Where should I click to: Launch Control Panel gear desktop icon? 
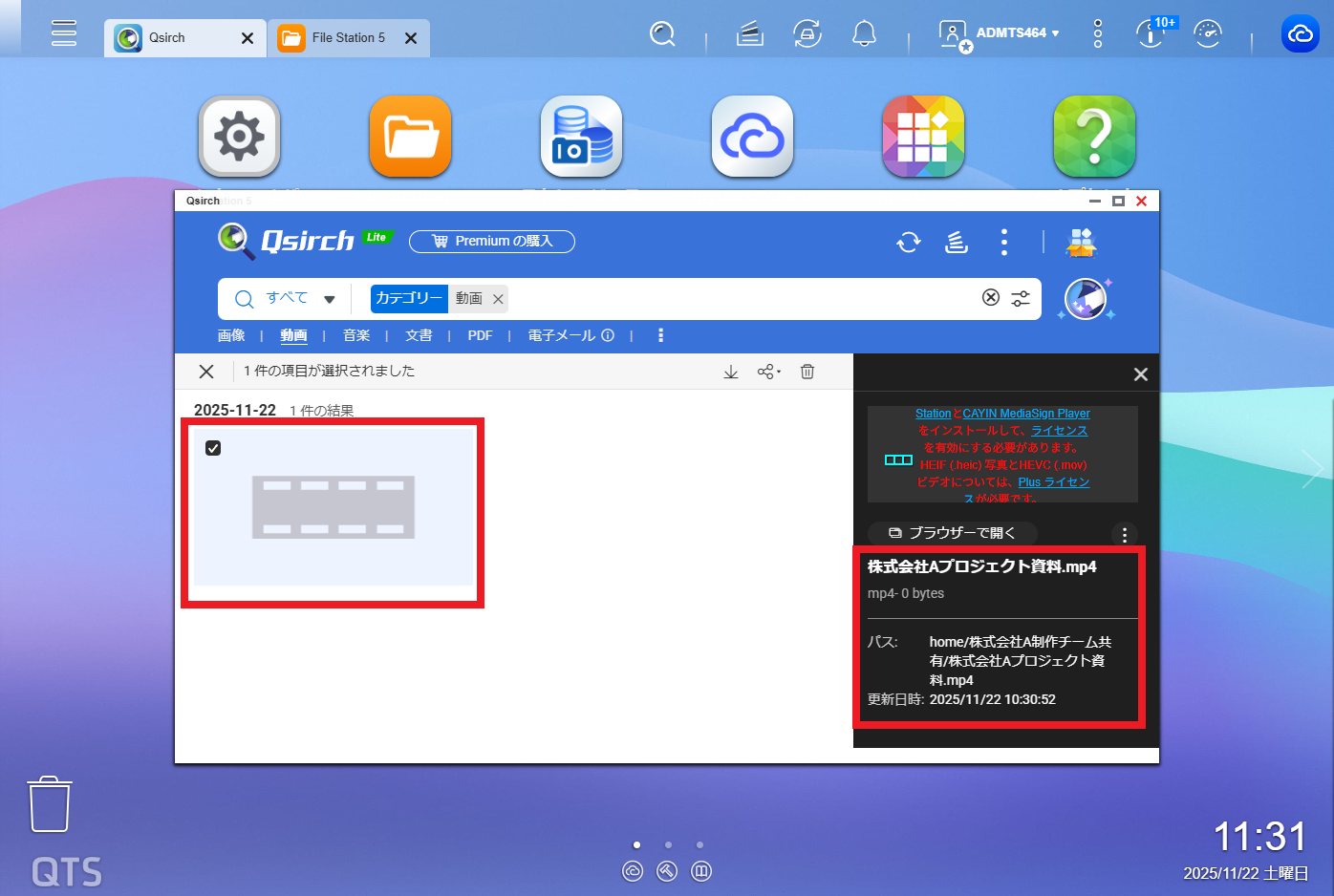(239, 137)
